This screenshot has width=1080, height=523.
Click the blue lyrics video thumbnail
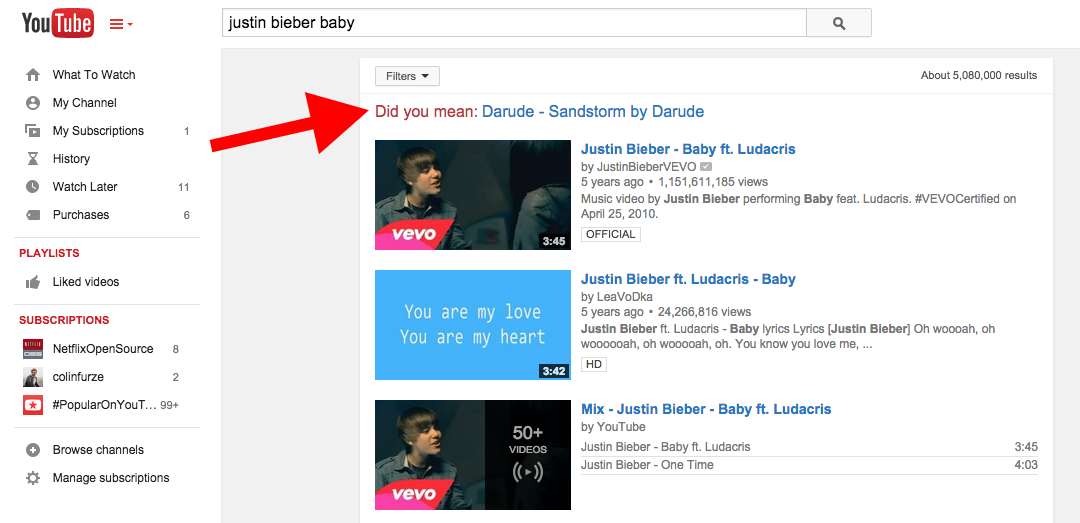click(x=472, y=325)
